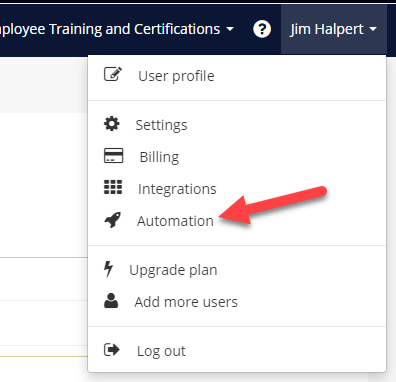396x382 pixels.
Task: Log out via the menu entry
Action: click(x=237, y=351)
